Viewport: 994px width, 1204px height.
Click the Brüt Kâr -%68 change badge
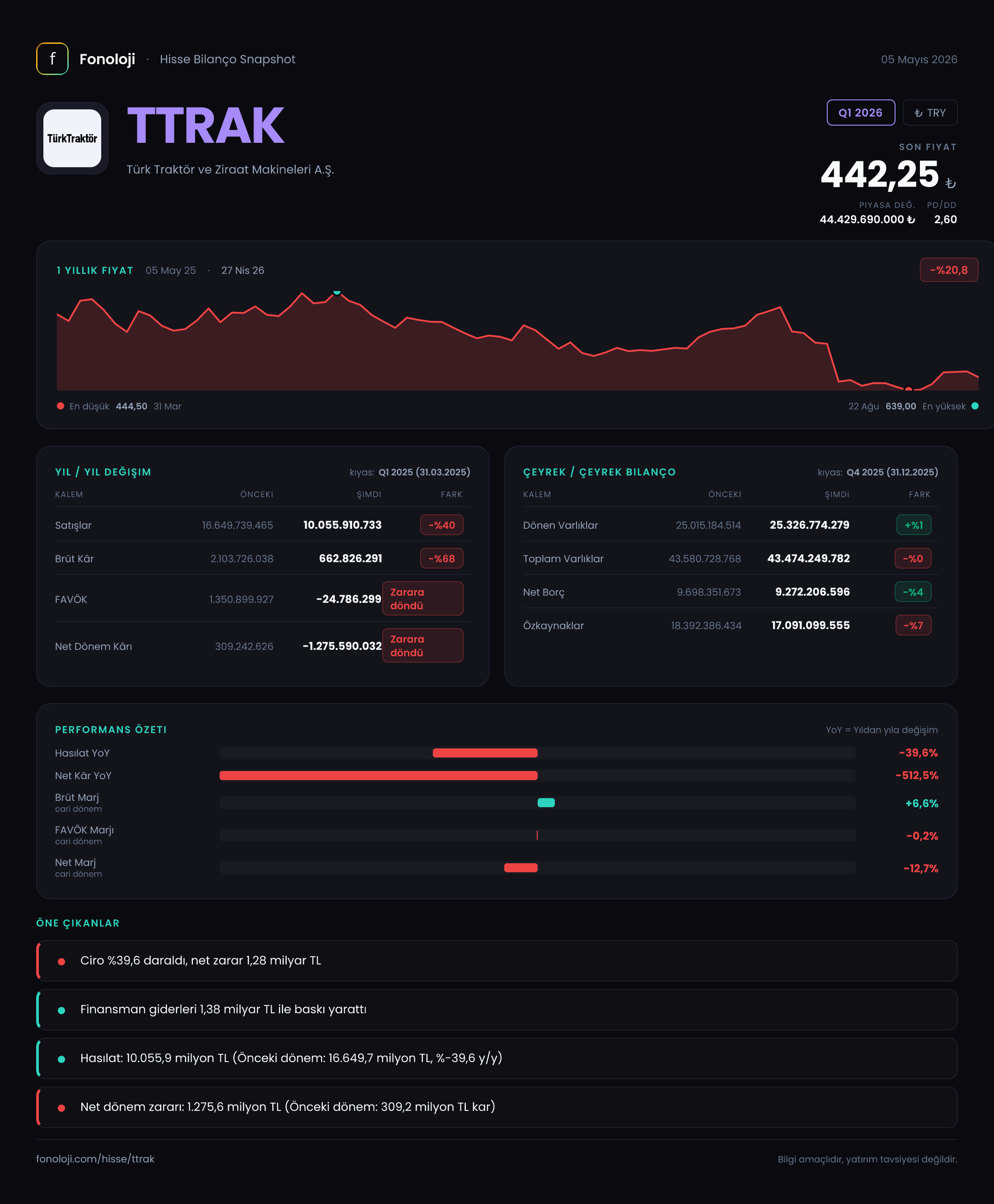point(441,559)
